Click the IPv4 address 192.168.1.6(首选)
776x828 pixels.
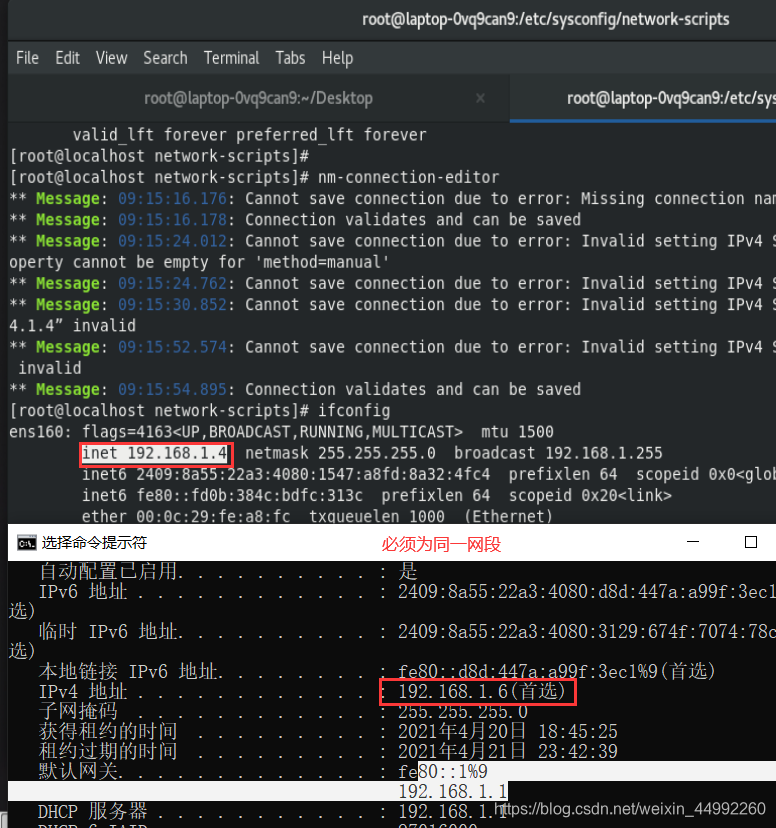[482, 691]
